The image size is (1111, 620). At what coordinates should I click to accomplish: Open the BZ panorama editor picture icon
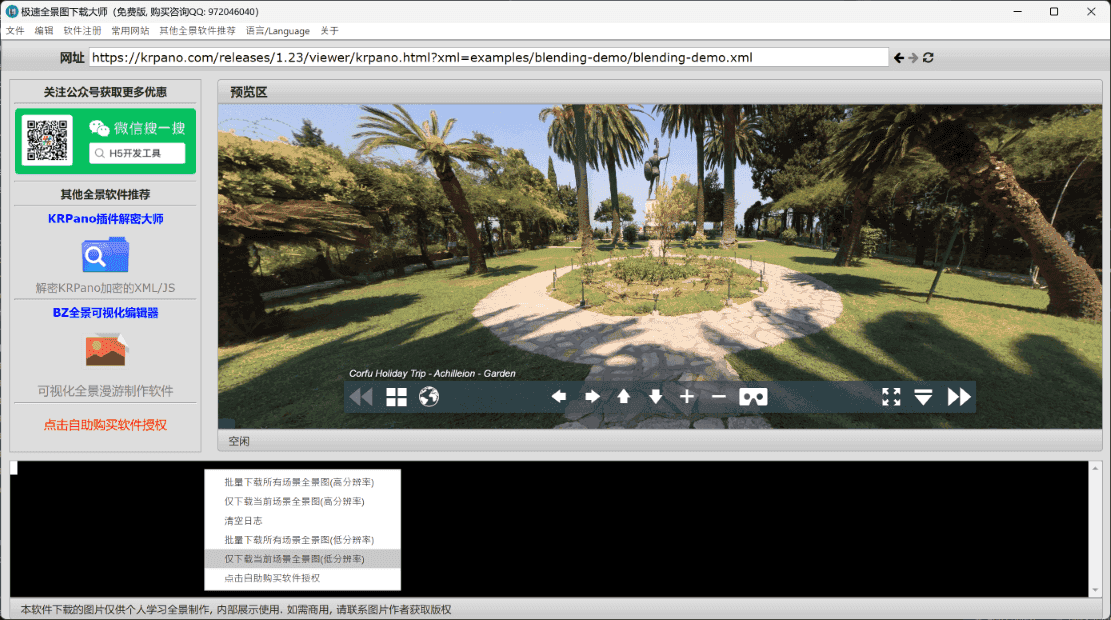pos(105,349)
